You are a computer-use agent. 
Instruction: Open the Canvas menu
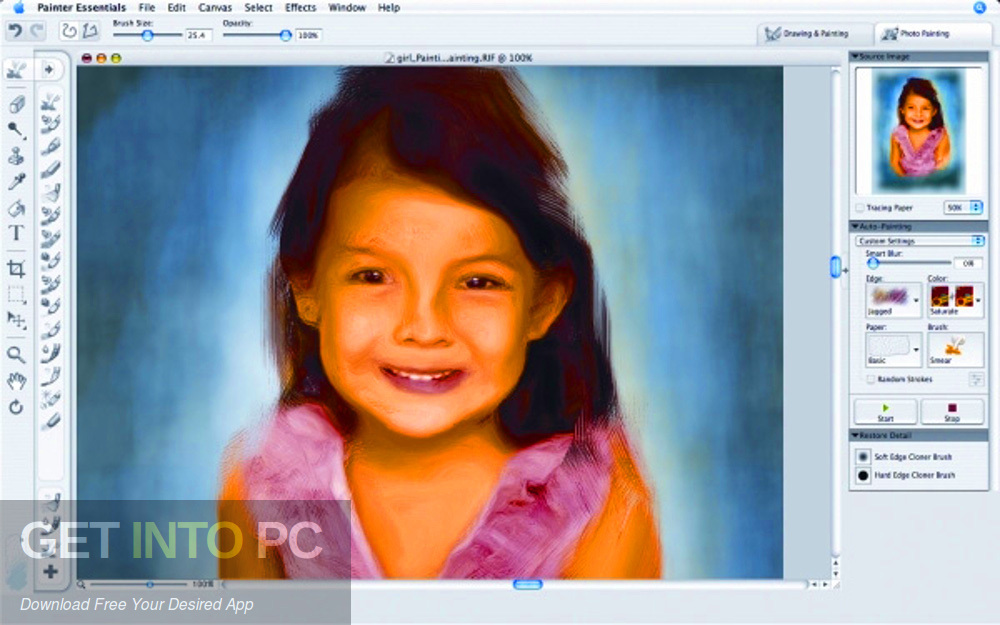[215, 8]
